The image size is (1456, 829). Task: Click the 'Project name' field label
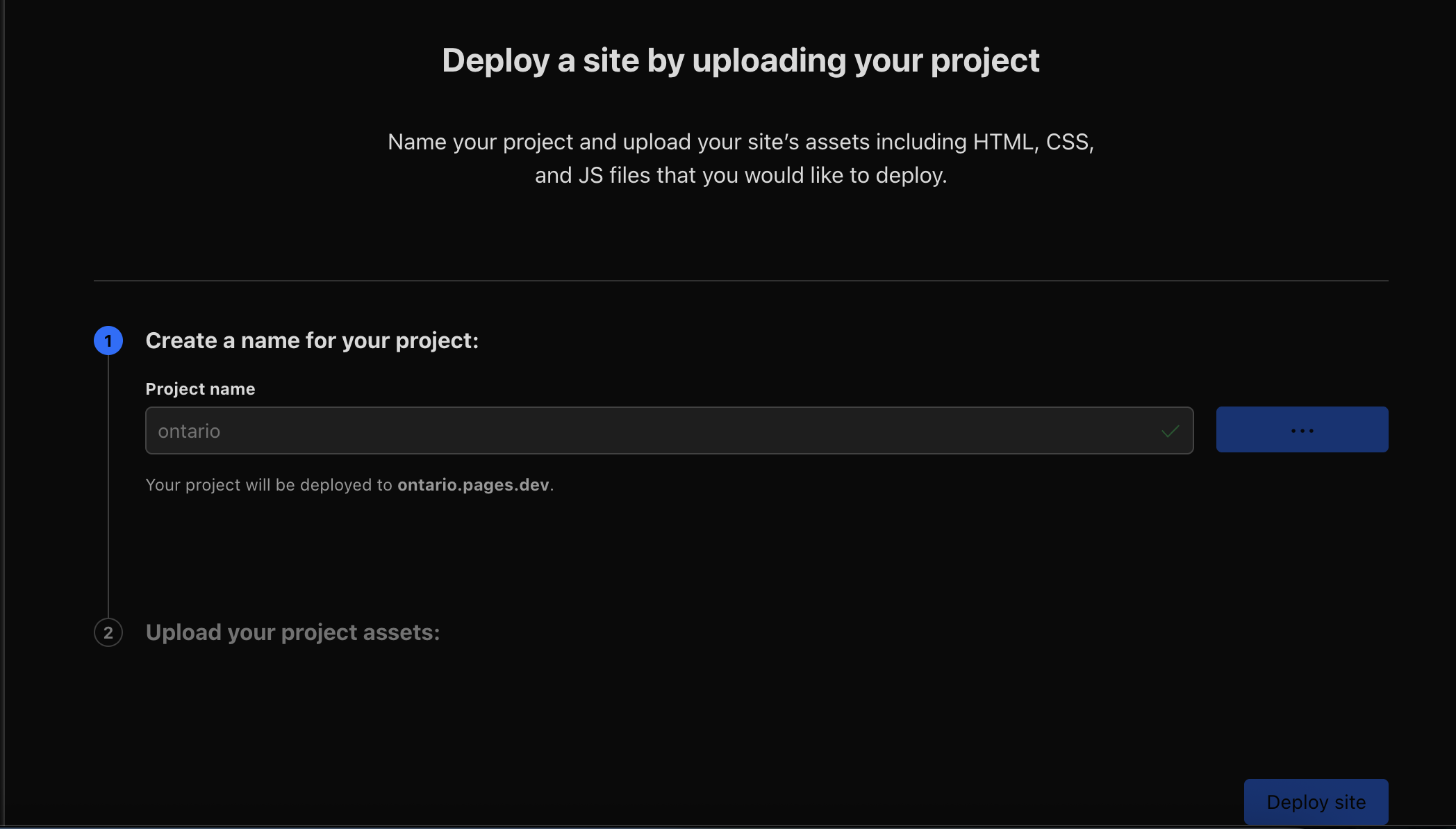[x=200, y=389]
